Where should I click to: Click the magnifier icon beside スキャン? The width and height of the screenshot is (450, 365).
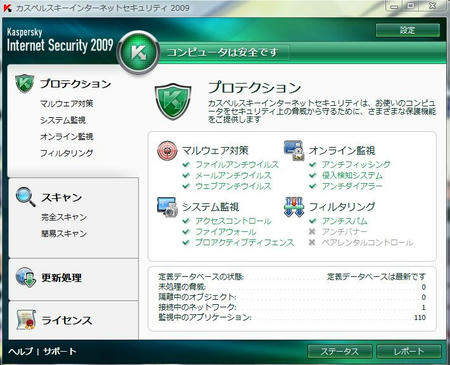pos(25,197)
